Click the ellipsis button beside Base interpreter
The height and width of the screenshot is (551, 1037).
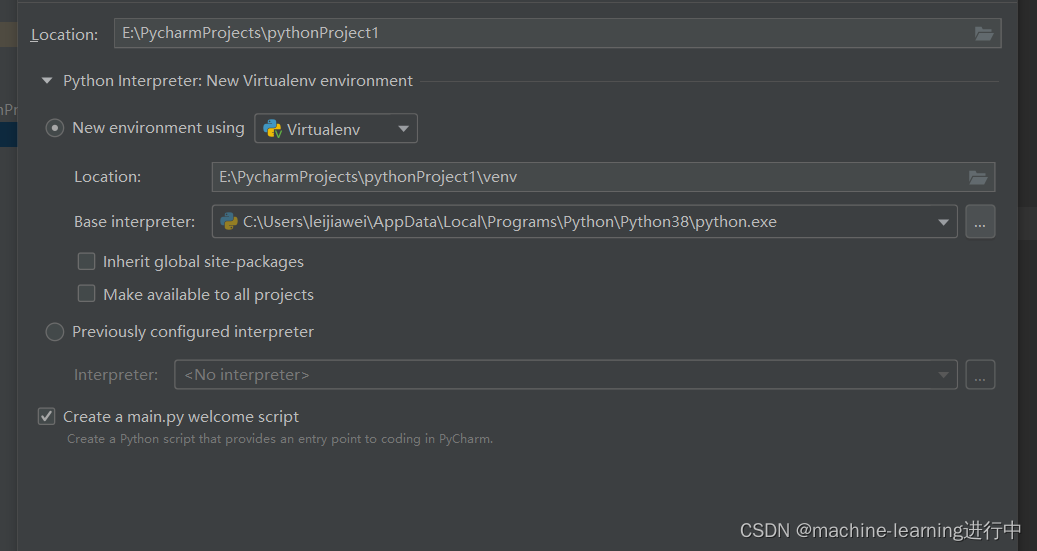click(x=980, y=222)
